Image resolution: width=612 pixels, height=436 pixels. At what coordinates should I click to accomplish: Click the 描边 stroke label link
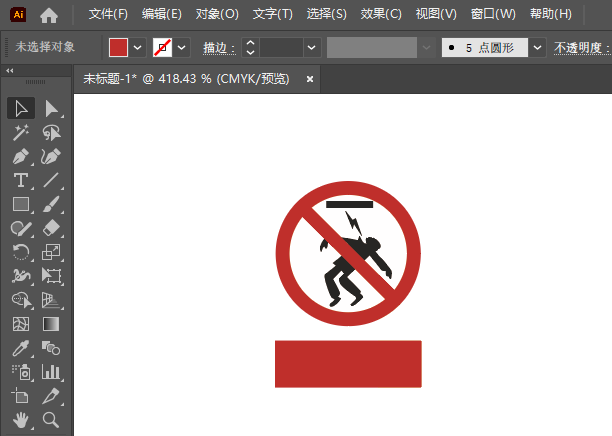219,48
